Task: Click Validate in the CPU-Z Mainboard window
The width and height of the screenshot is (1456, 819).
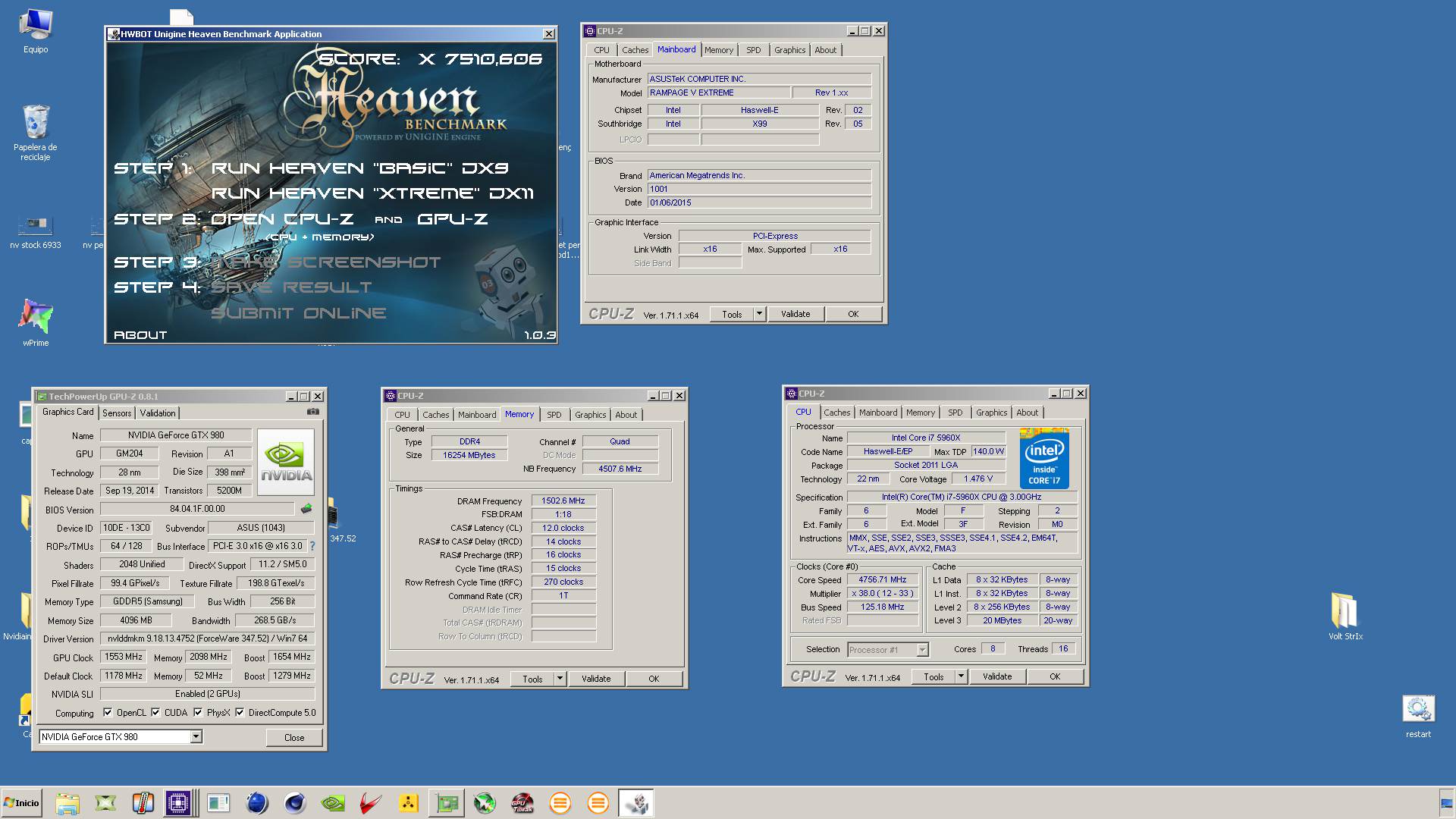Action: point(795,313)
